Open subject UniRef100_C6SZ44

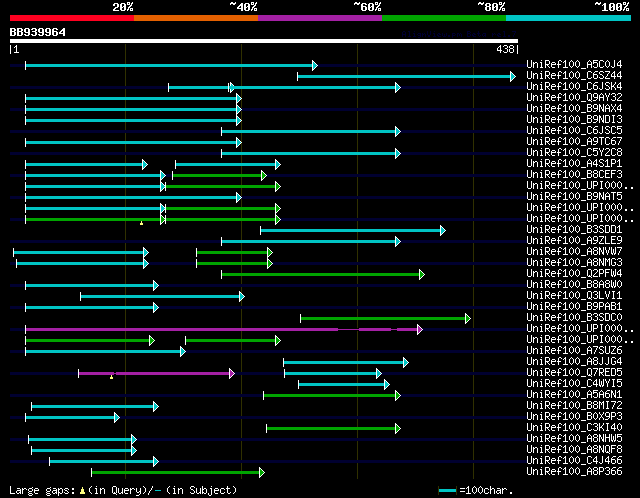(574, 76)
